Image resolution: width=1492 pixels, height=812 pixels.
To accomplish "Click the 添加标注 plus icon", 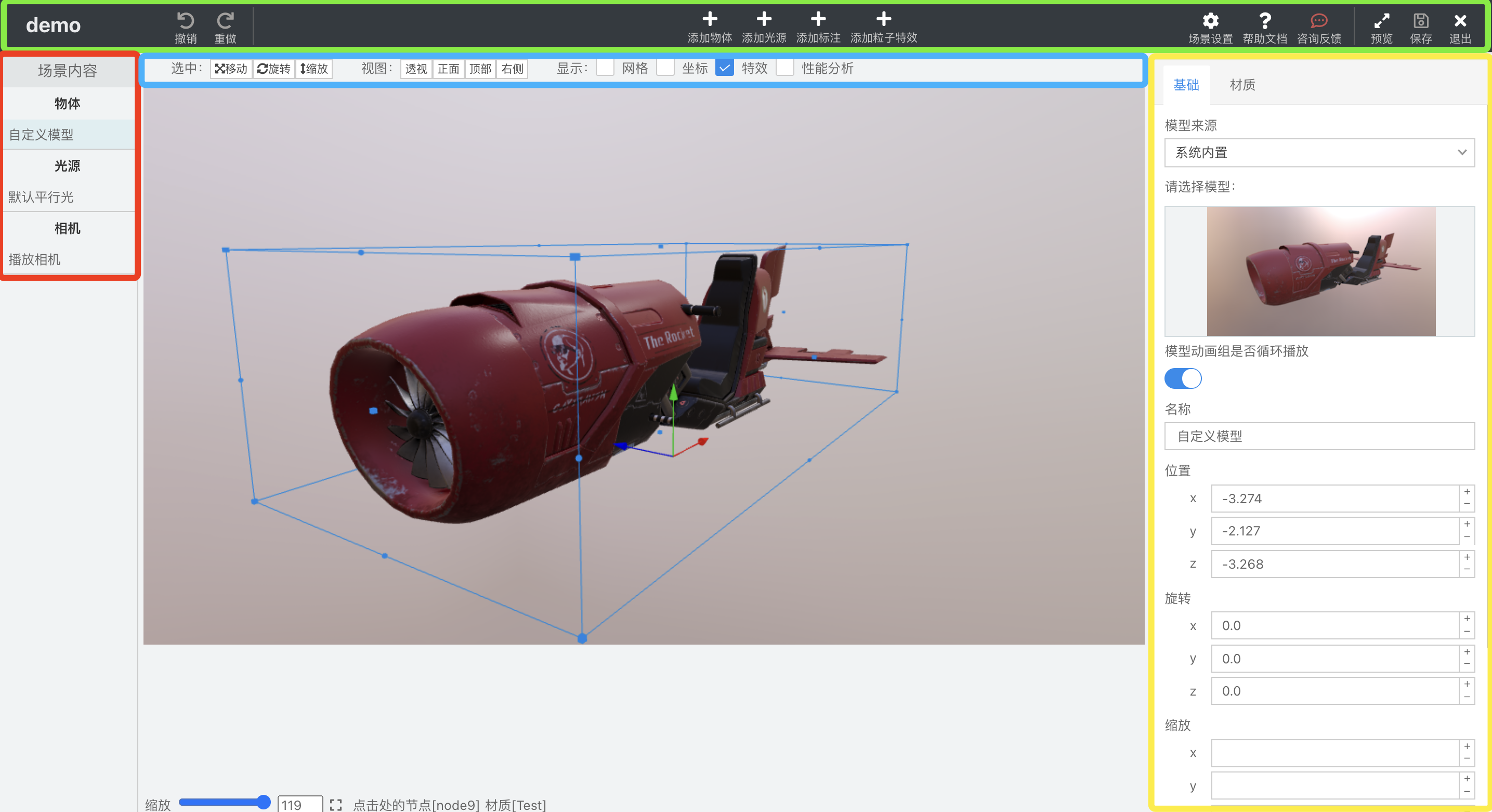I will (818, 19).
